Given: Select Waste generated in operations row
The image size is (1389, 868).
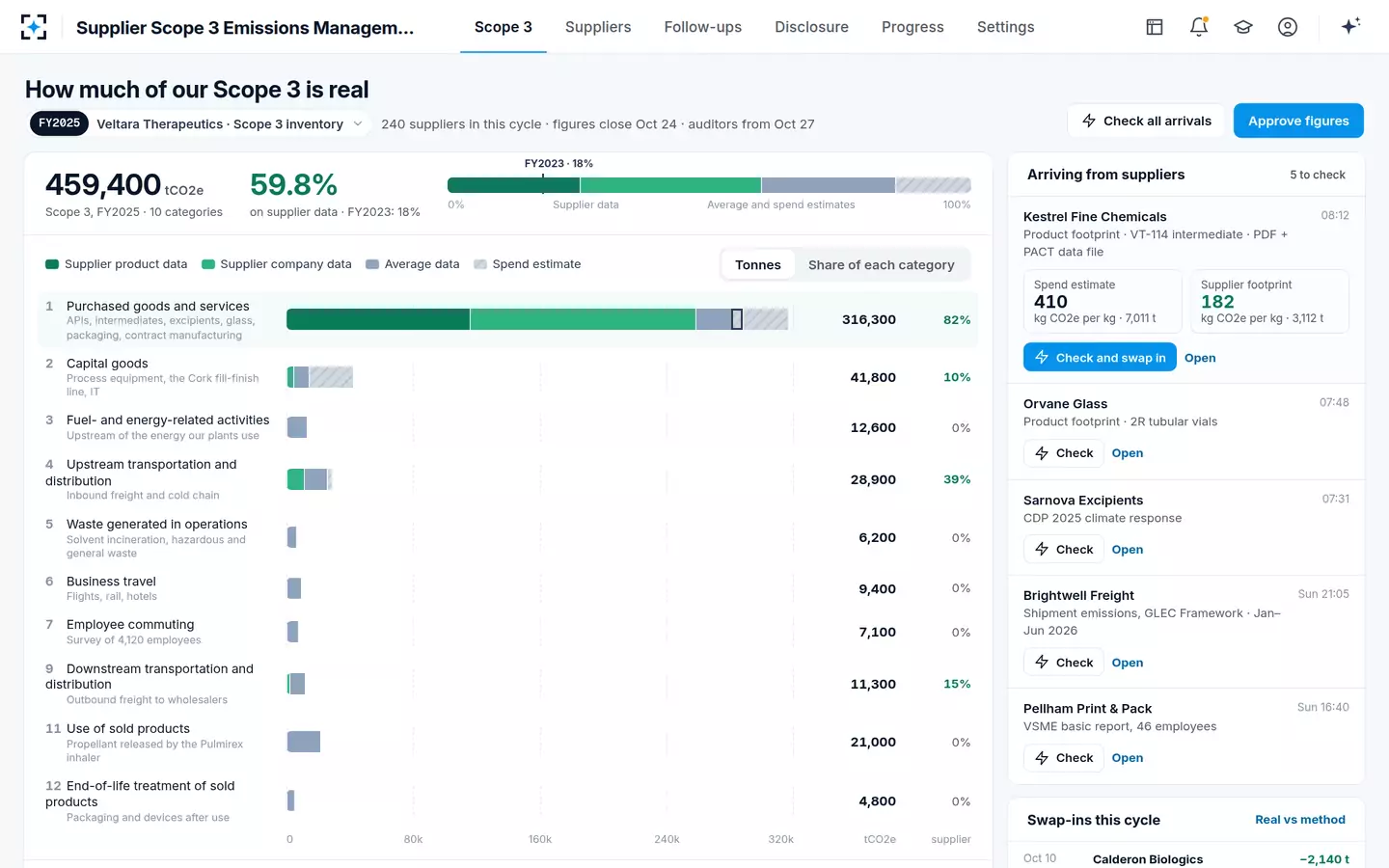Looking at the screenshot, I should 507,538.
